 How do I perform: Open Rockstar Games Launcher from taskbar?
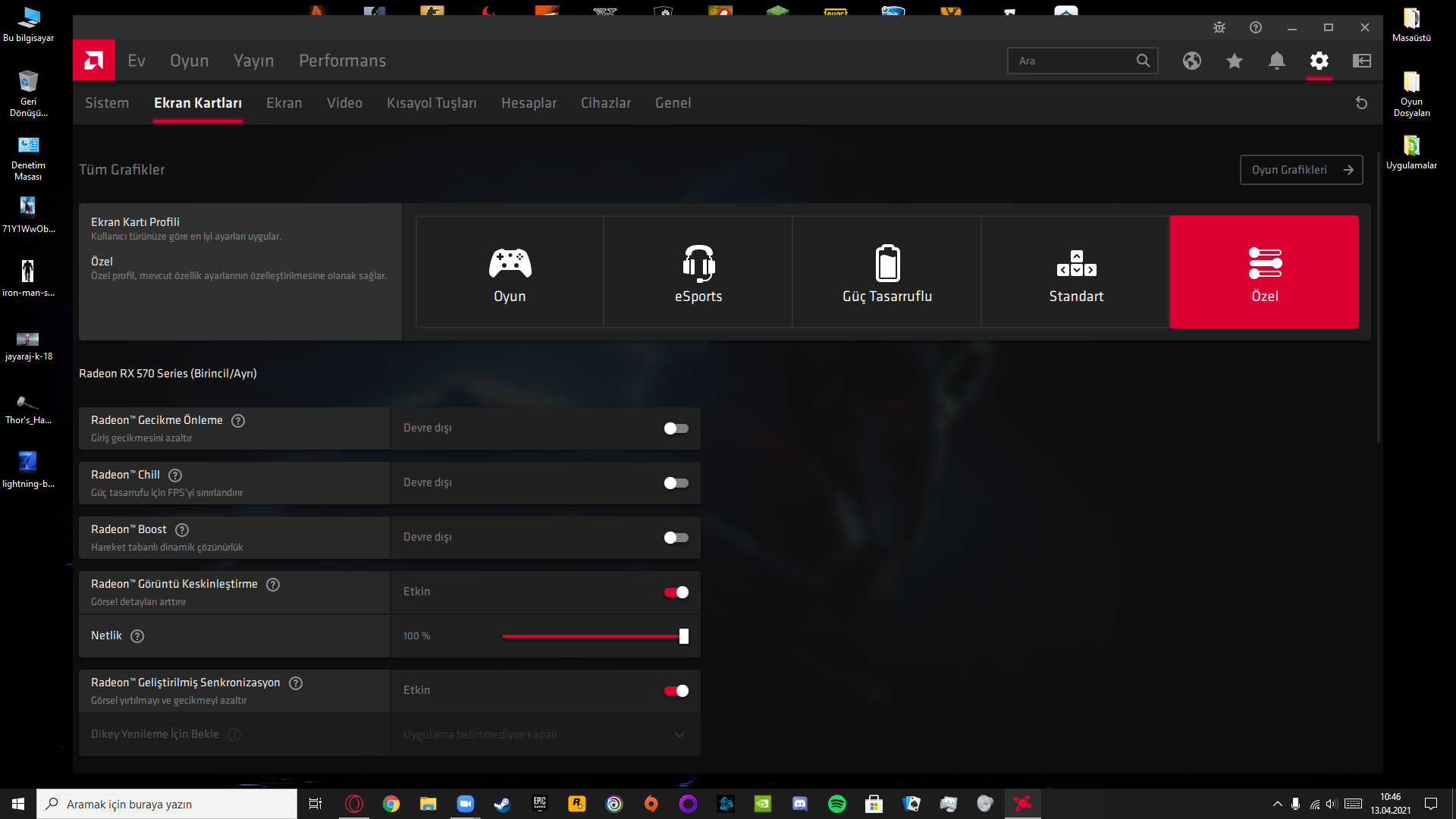click(x=577, y=804)
